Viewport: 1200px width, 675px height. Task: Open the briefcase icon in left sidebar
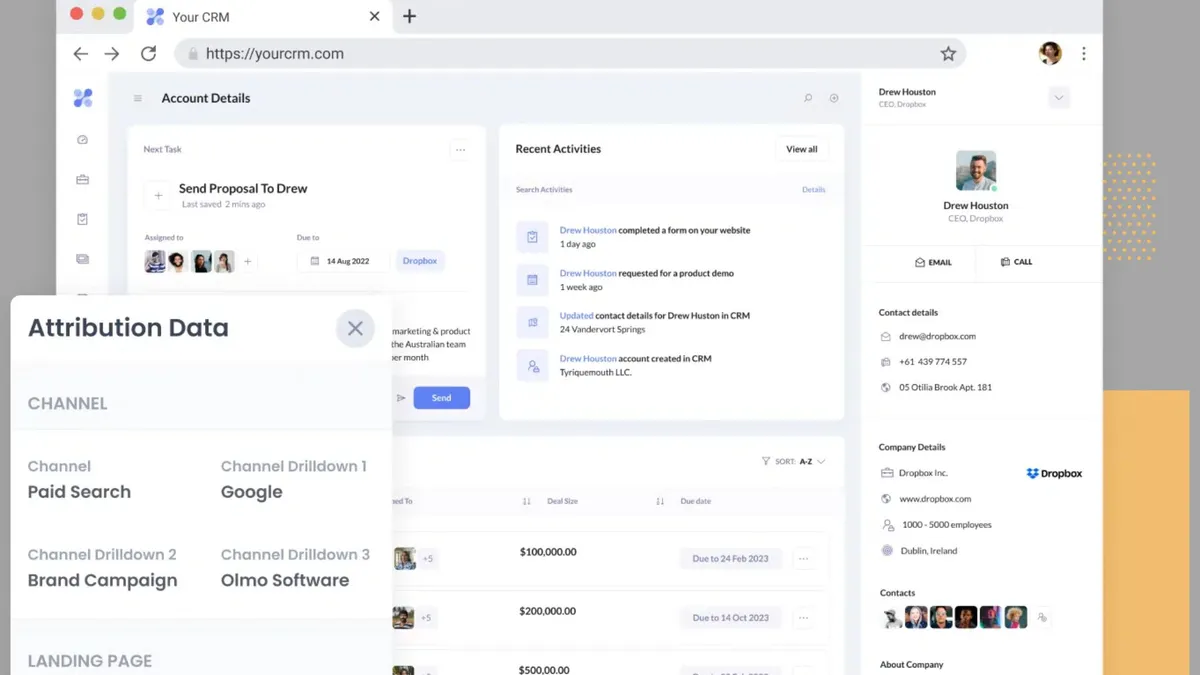click(x=83, y=180)
